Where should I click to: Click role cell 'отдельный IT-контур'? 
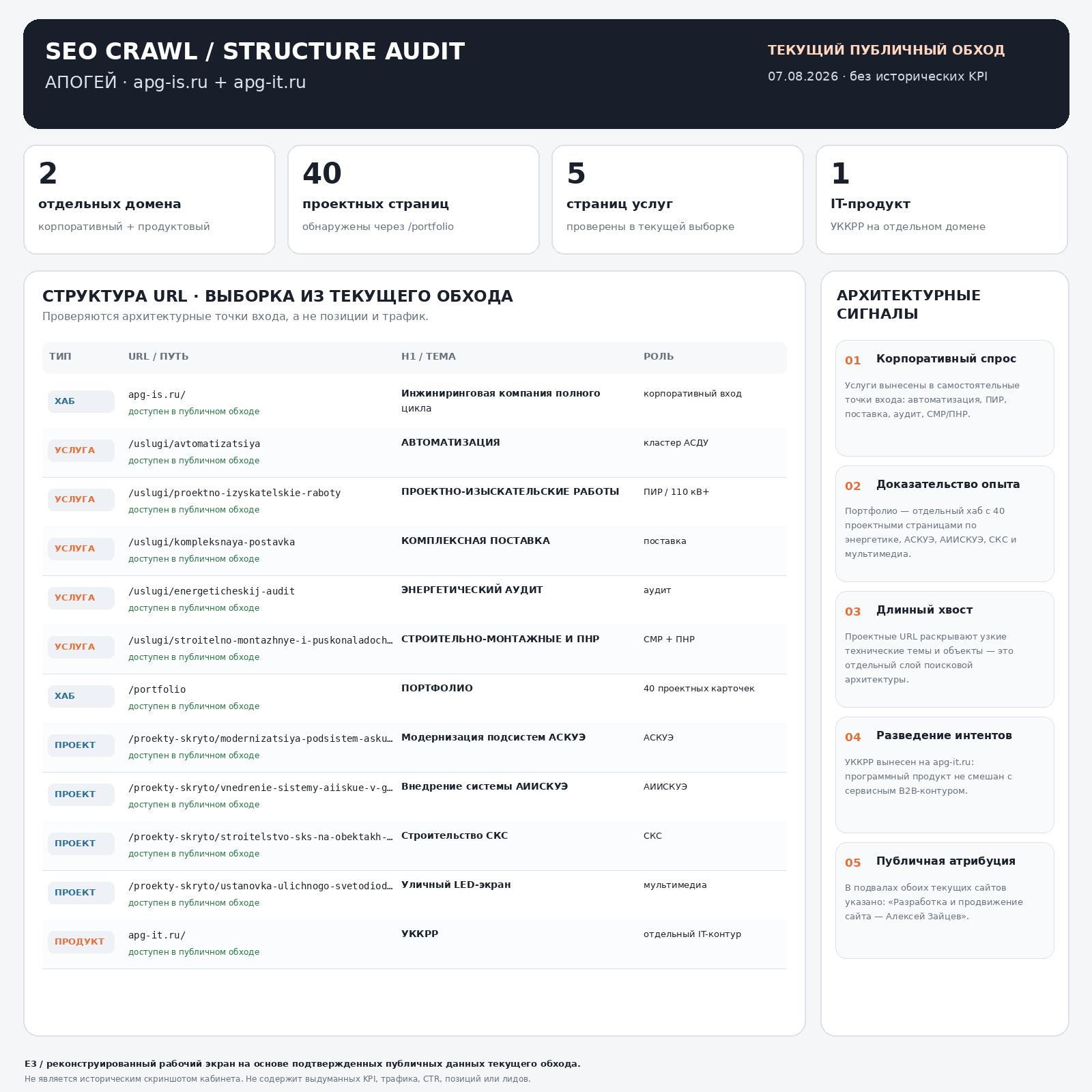pos(692,934)
